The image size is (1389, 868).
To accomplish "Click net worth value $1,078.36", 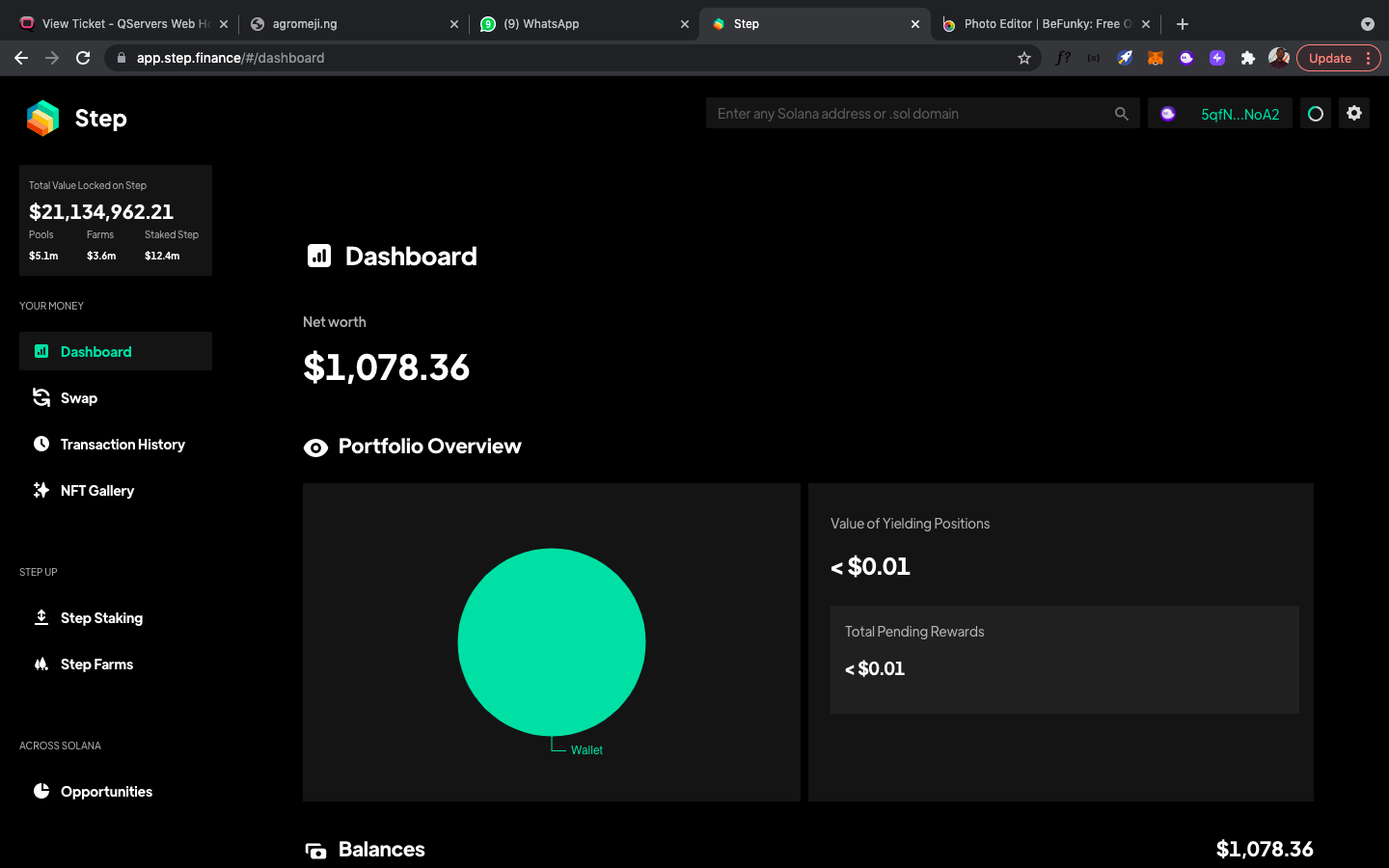I will 386,367.
